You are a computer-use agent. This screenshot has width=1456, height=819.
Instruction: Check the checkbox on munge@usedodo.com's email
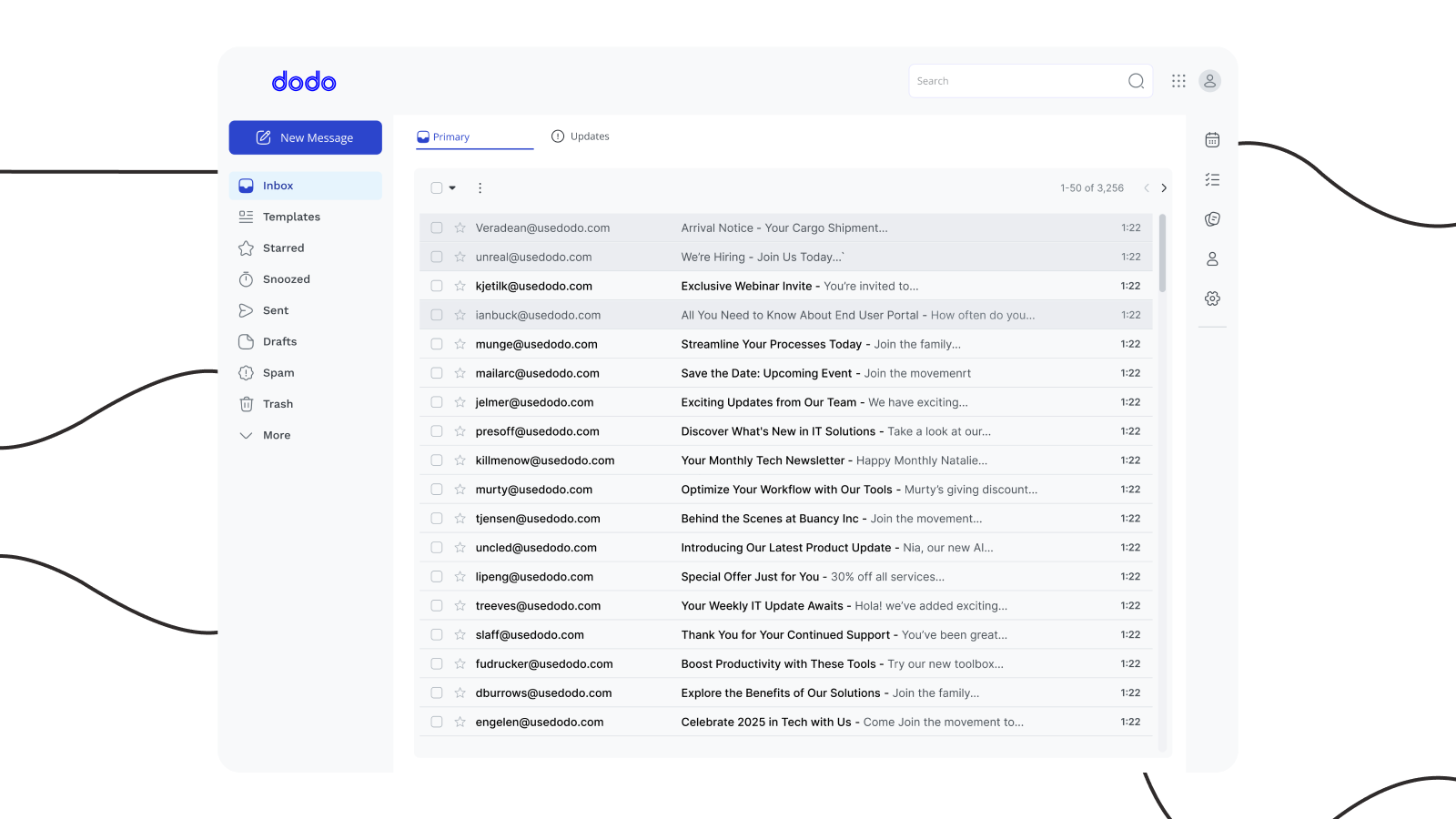436,344
